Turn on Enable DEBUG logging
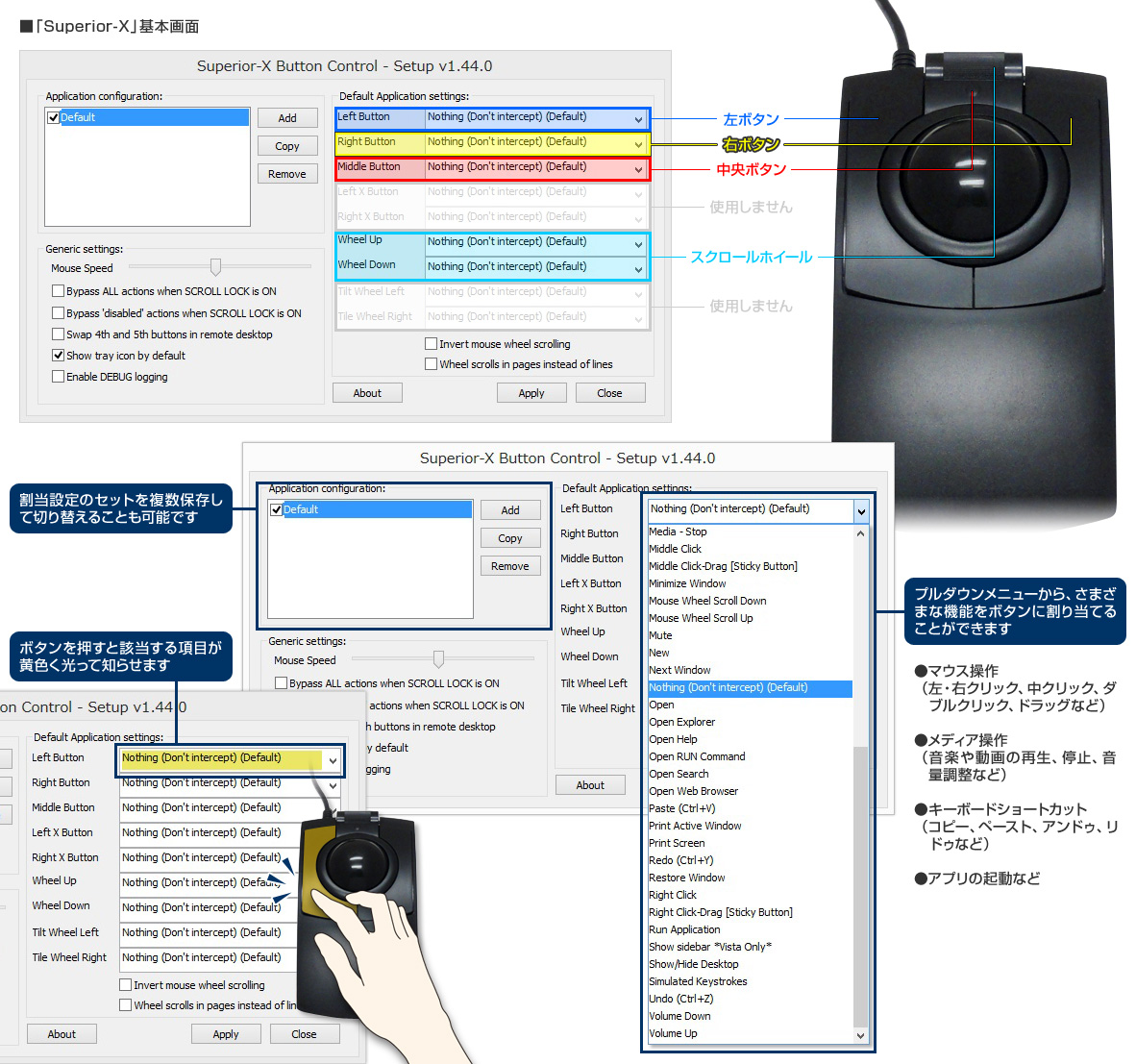 [58, 377]
